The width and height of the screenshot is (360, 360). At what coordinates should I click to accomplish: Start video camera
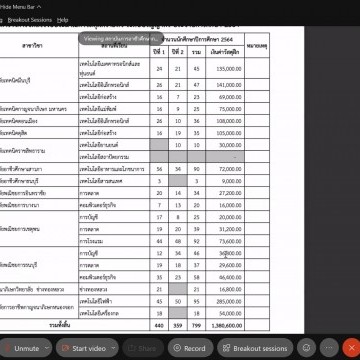(83, 348)
